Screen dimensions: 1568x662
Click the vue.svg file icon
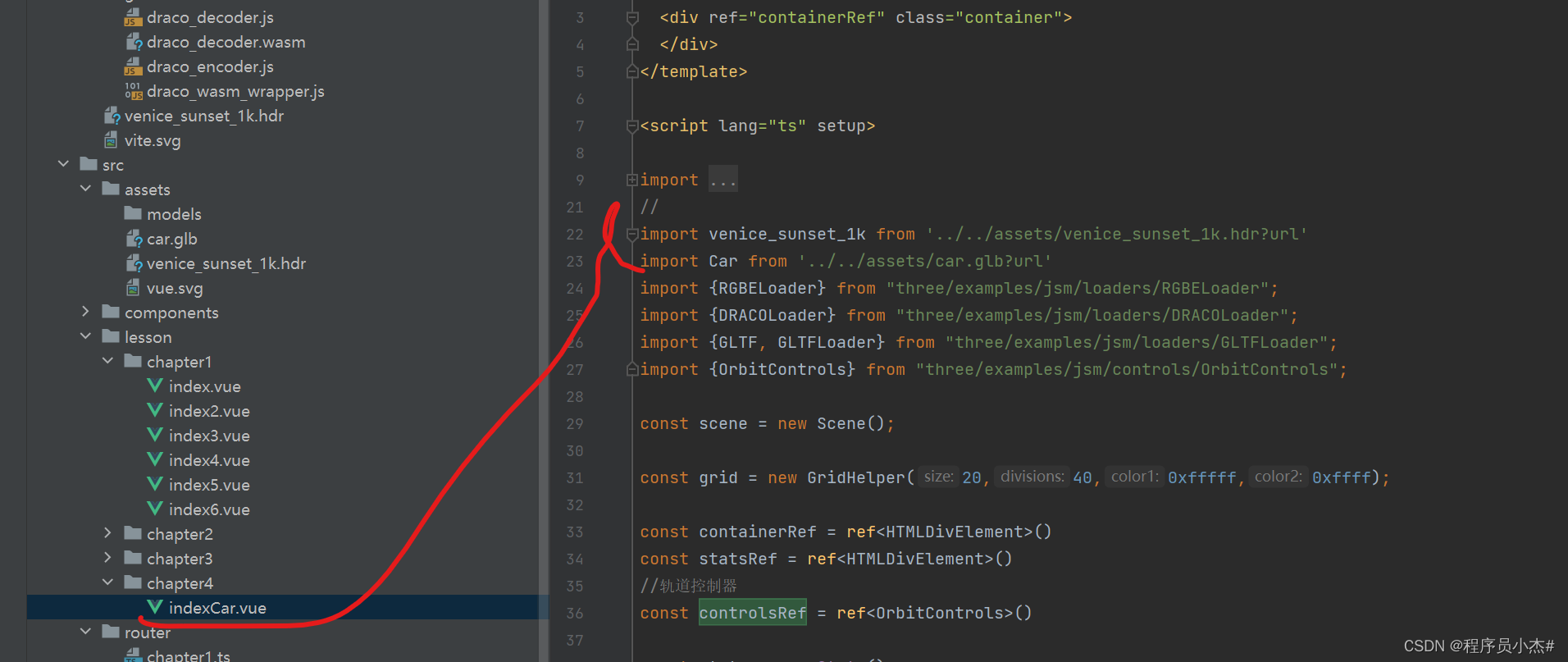click(133, 288)
